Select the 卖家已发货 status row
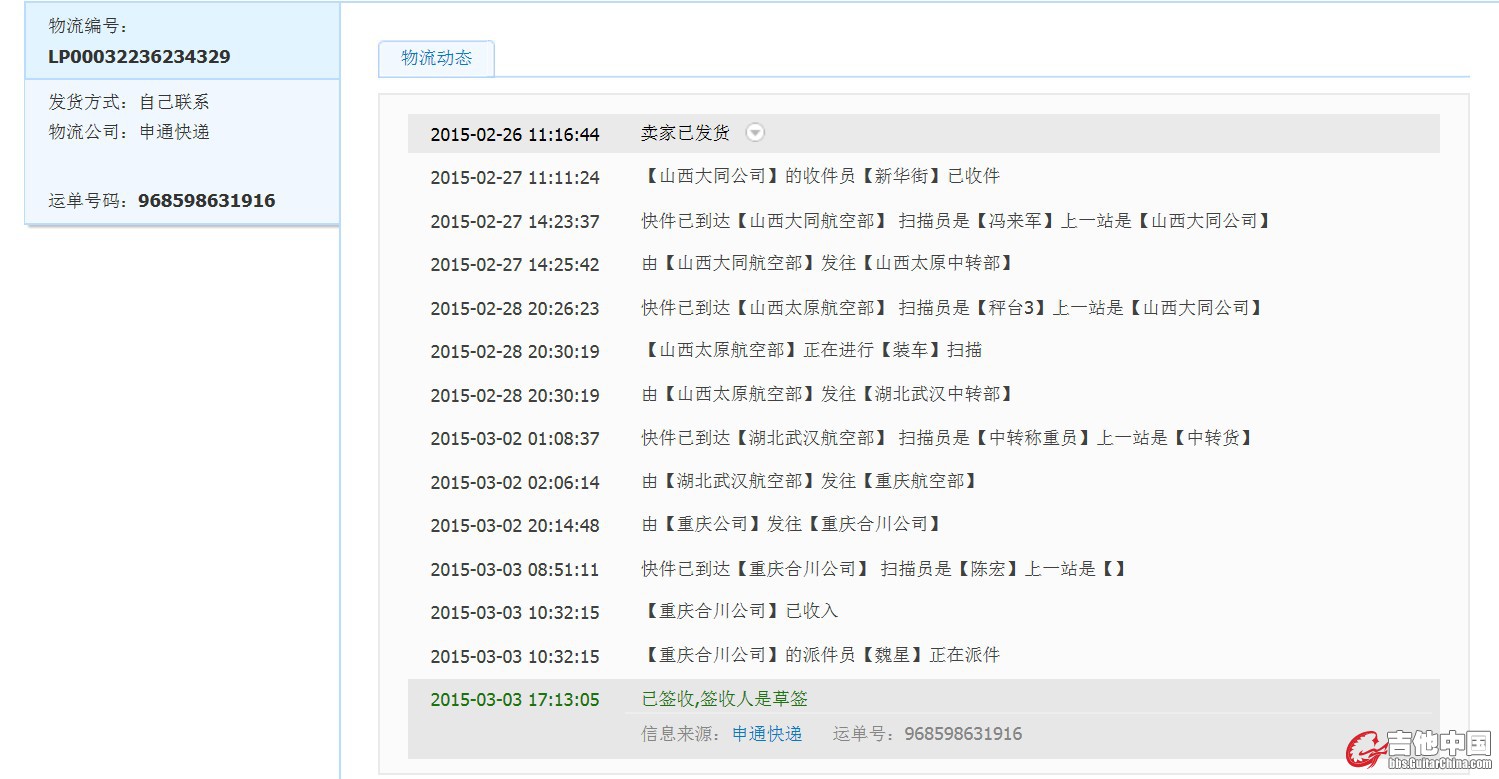This screenshot has width=1499, height=779. point(685,133)
